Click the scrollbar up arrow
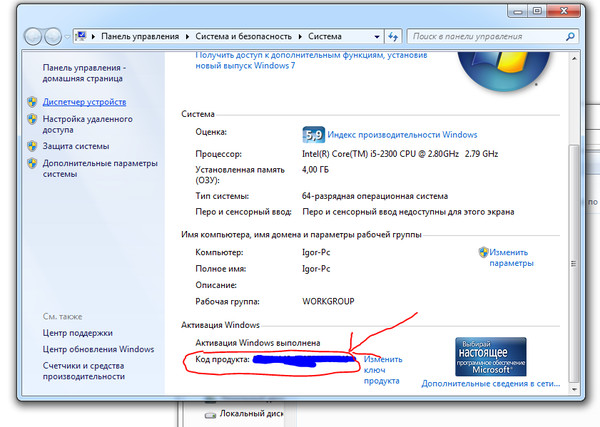 [574, 59]
